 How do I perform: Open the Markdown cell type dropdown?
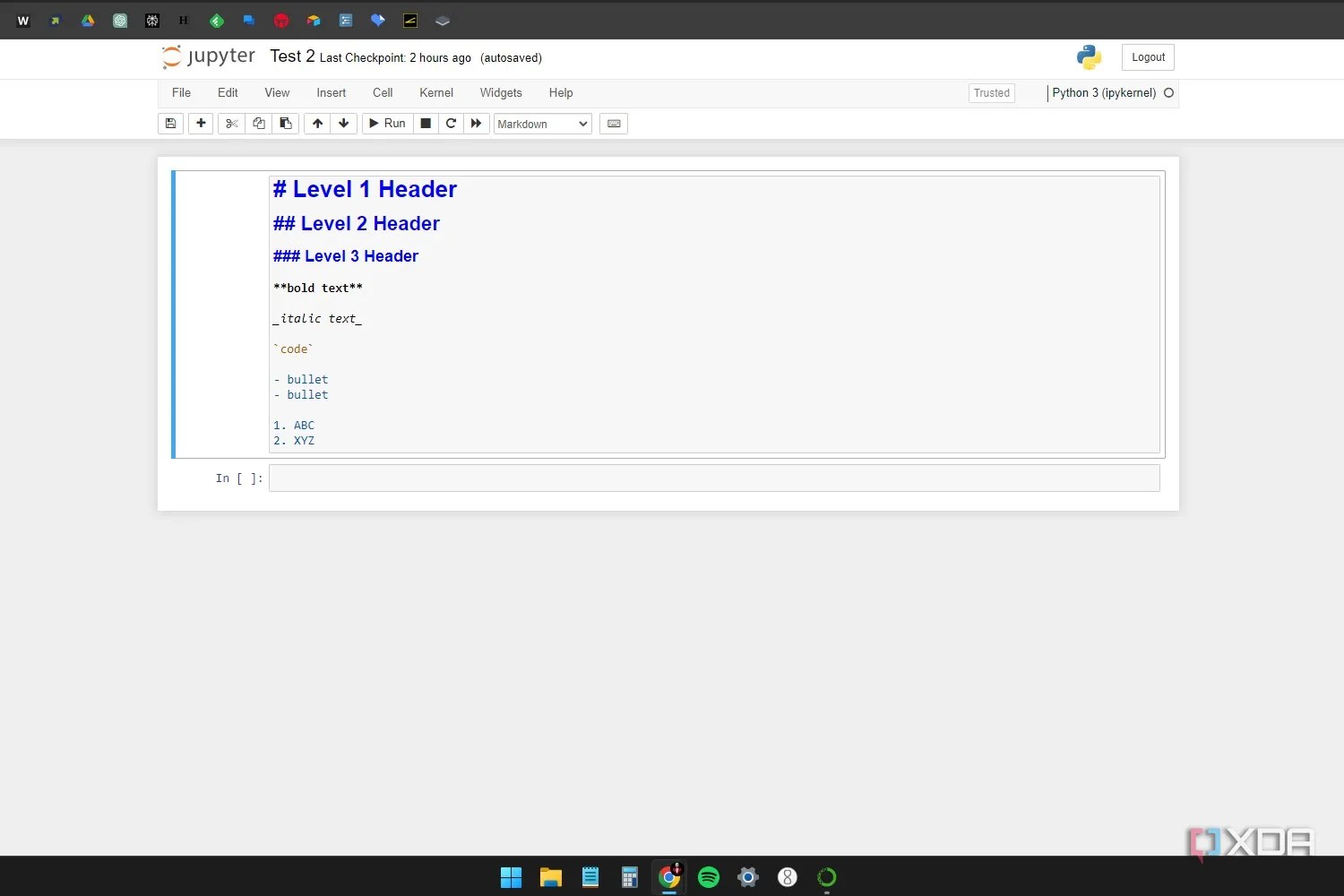(x=542, y=124)
